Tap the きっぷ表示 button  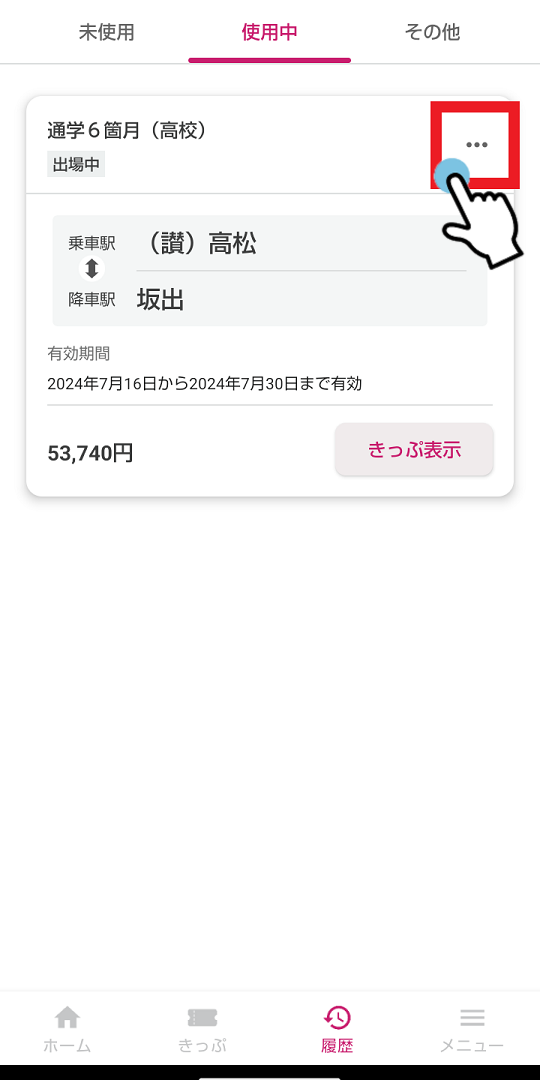point(414,450)
